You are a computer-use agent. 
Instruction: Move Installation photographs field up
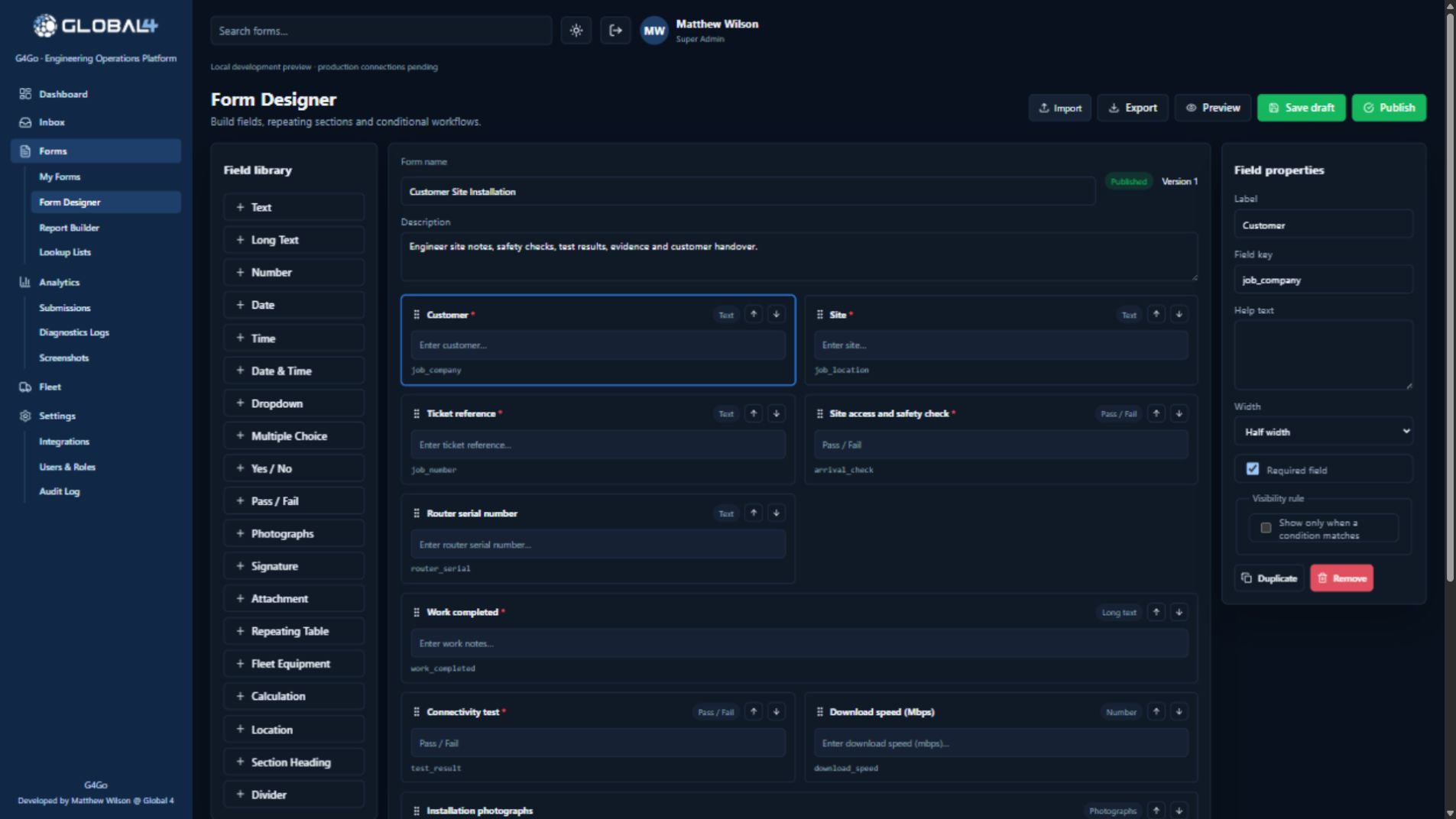pos(1156,810)
